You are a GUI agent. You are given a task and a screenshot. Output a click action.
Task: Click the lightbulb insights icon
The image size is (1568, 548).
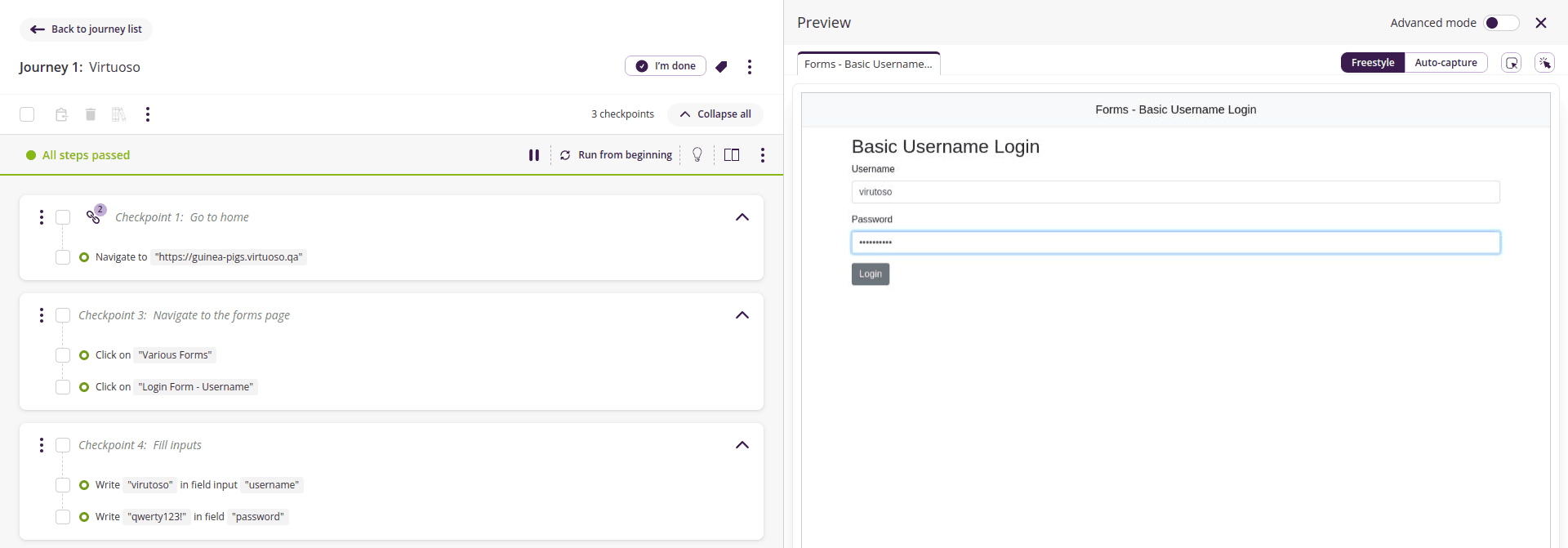coord(697,155)
